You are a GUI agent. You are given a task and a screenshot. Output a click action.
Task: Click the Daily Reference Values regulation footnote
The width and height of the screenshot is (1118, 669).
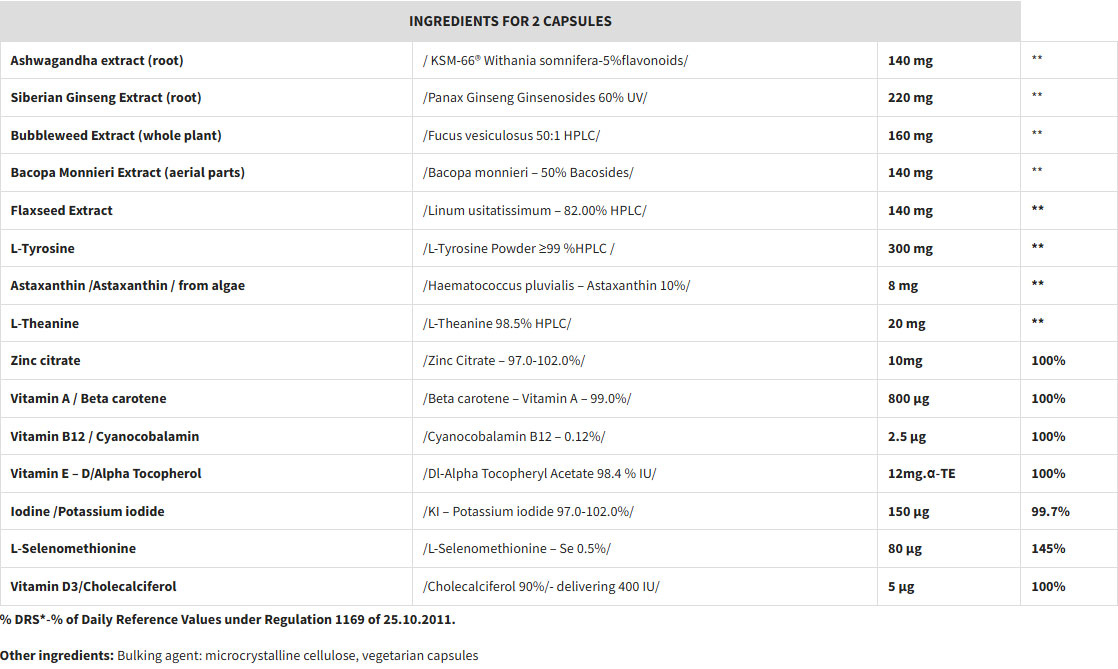tap(228, 619)
